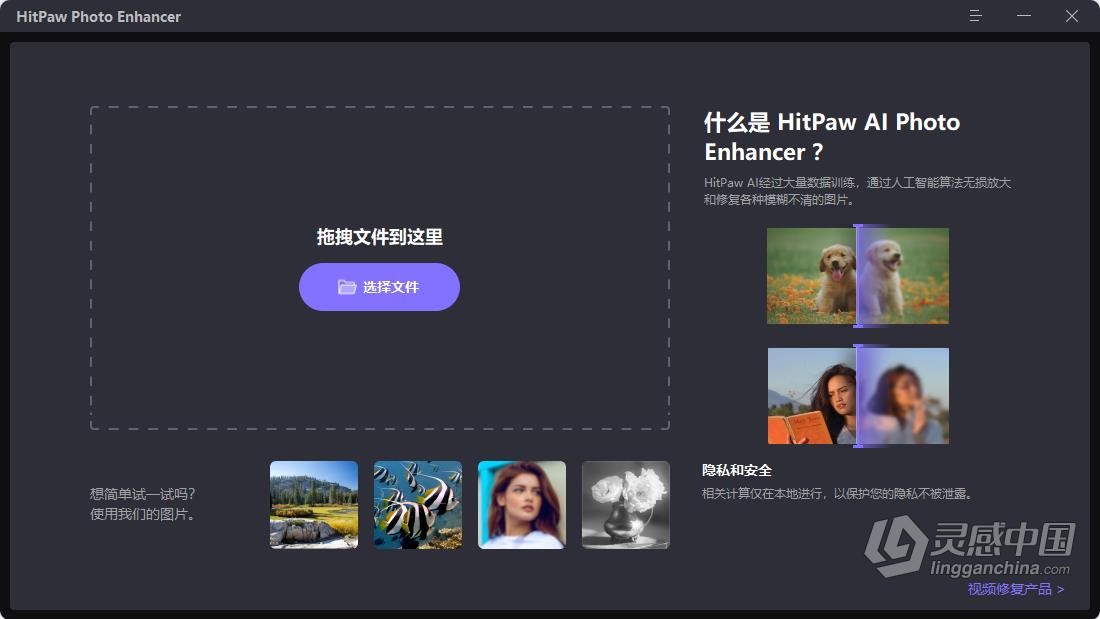
Task: Close the HitPaw Photo Enhancer window
Action: click(x=1071, y=15)
